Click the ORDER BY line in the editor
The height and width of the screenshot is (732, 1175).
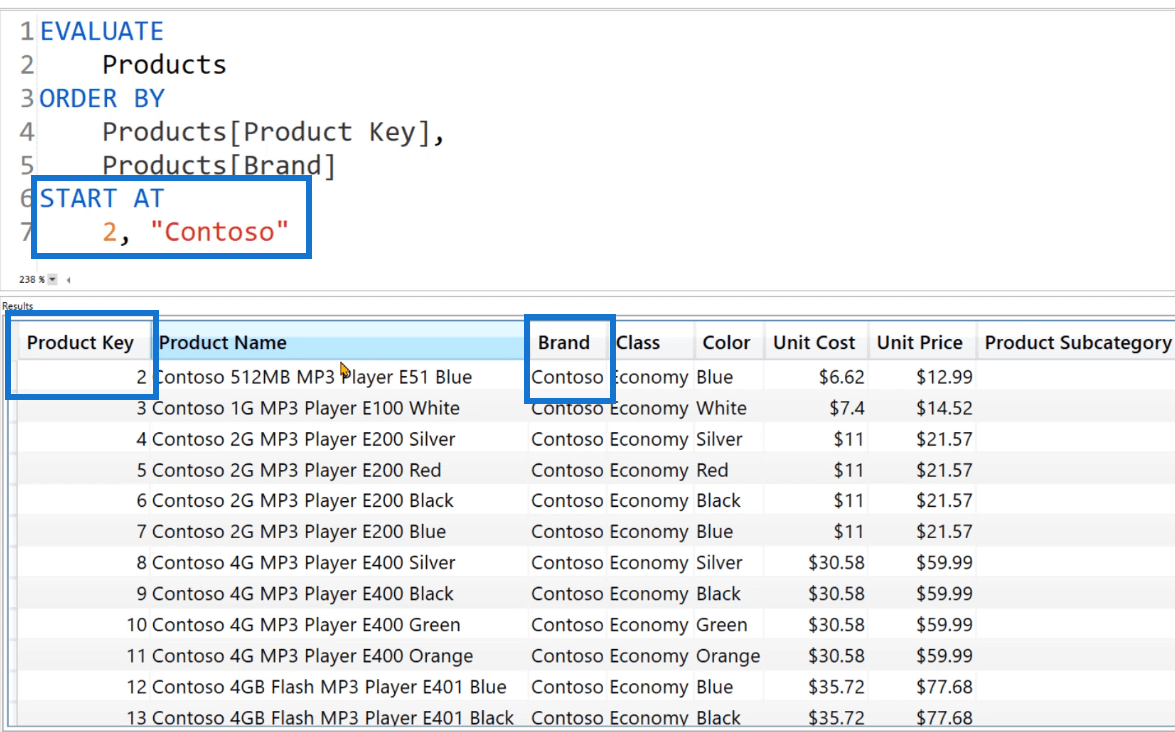(102, 99)
